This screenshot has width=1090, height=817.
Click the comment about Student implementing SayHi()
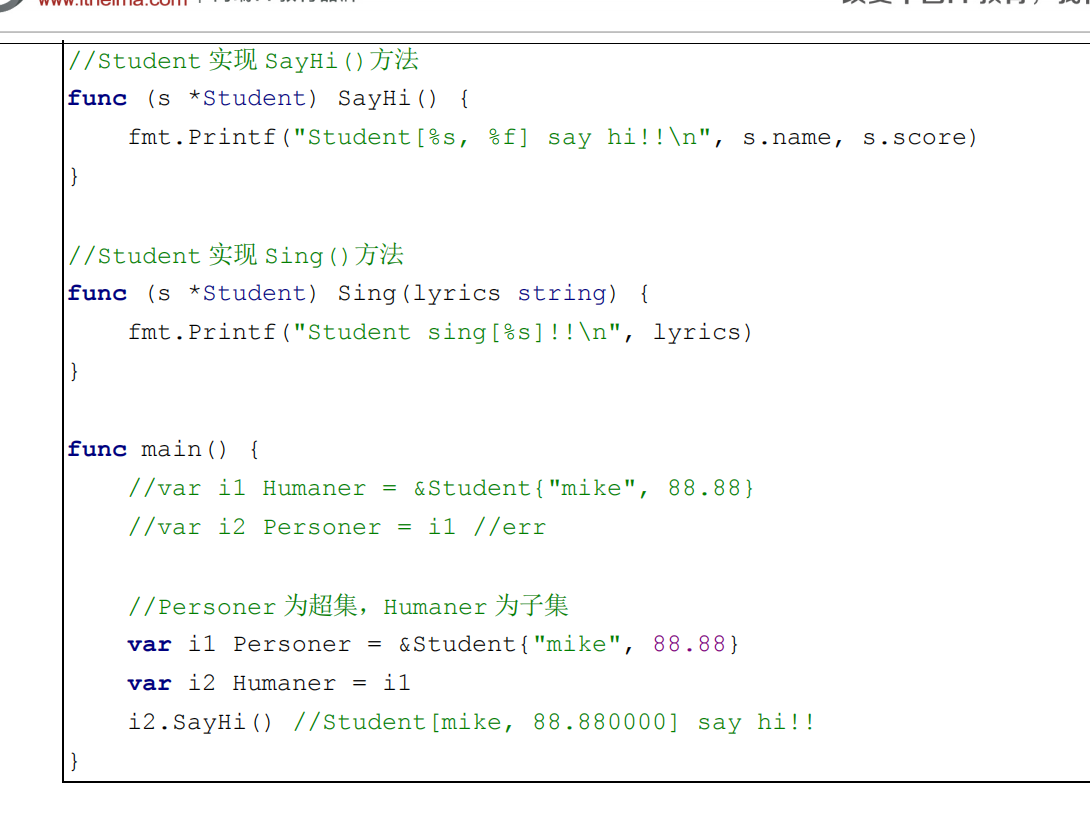point(243,61)
